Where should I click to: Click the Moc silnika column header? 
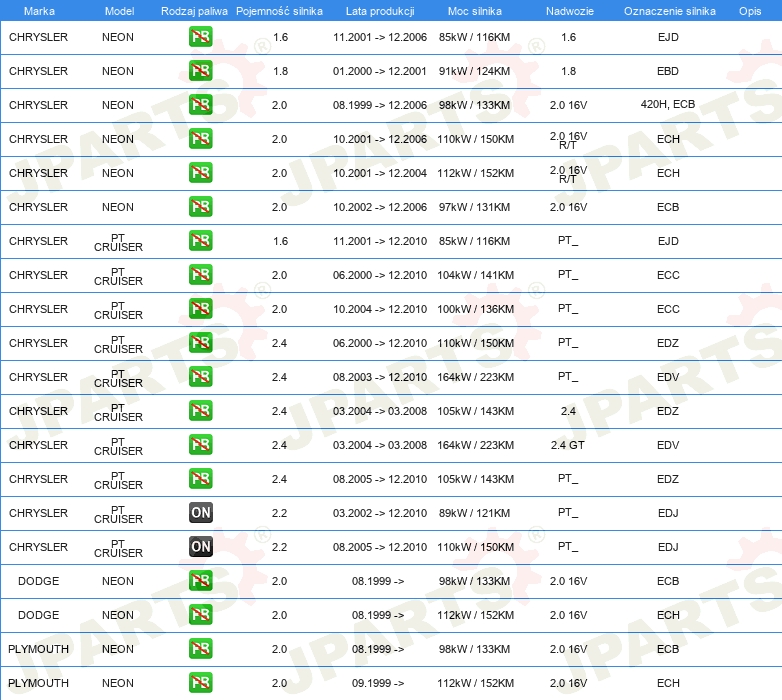click(475, 11)
